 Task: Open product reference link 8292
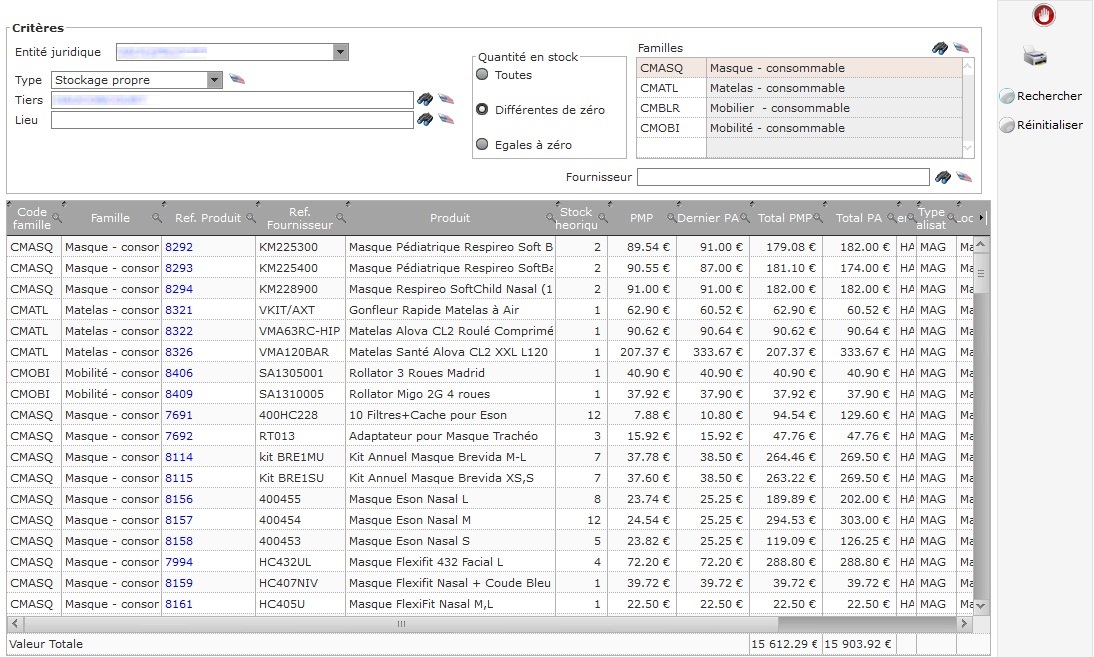point(179,247)
